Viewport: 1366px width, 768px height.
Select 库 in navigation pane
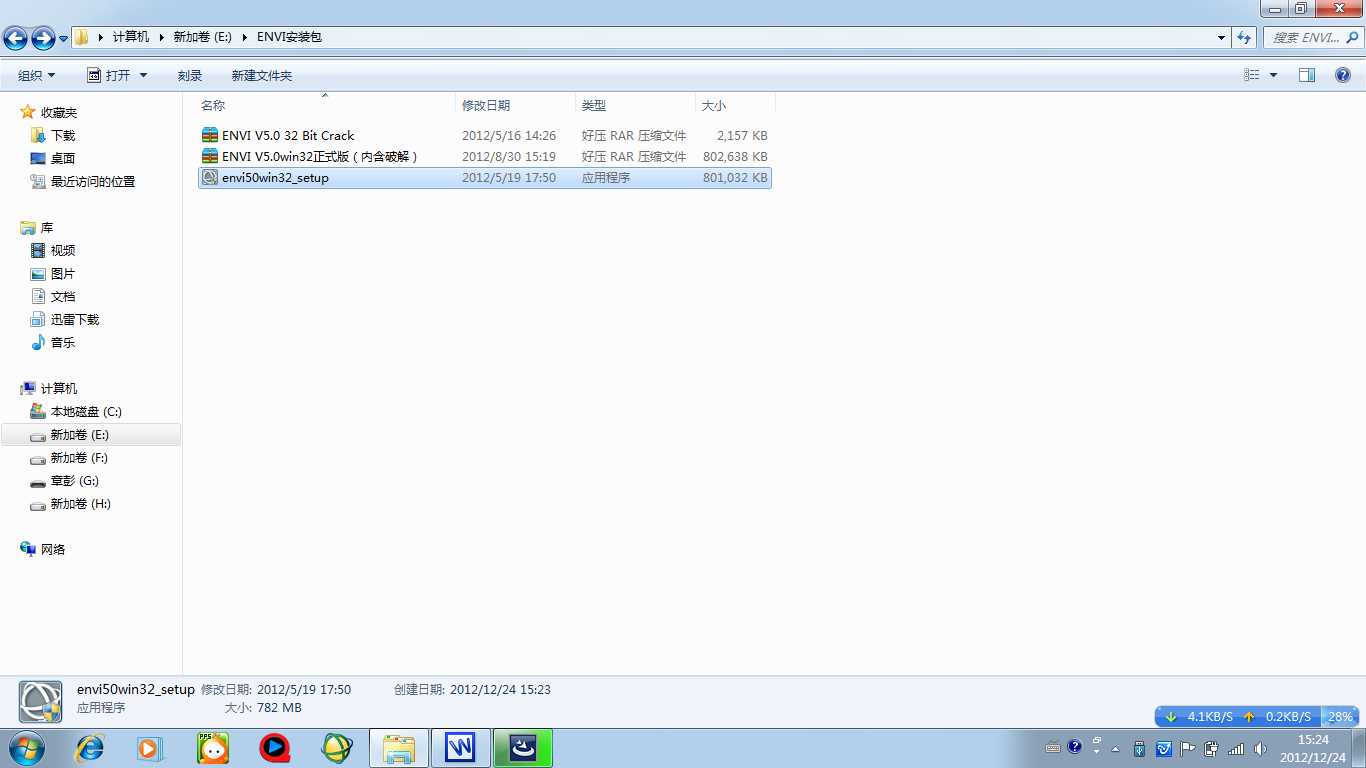pos(47,228)
